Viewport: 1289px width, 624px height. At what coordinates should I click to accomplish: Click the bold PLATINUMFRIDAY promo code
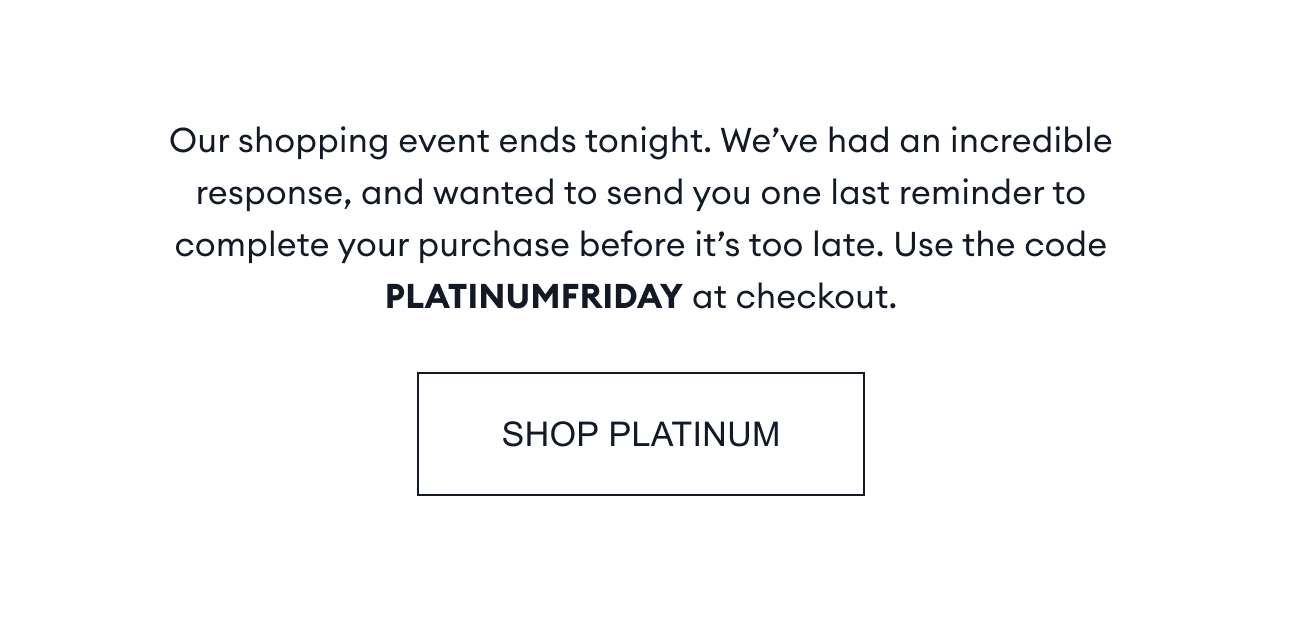(x=533, y=297)
